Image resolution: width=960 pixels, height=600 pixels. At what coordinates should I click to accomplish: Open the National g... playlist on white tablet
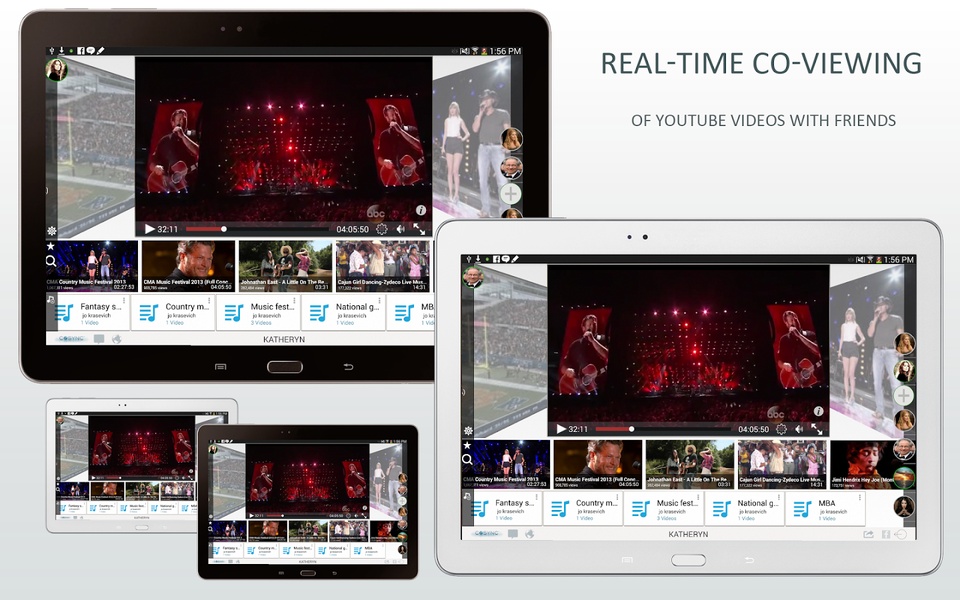744,509
